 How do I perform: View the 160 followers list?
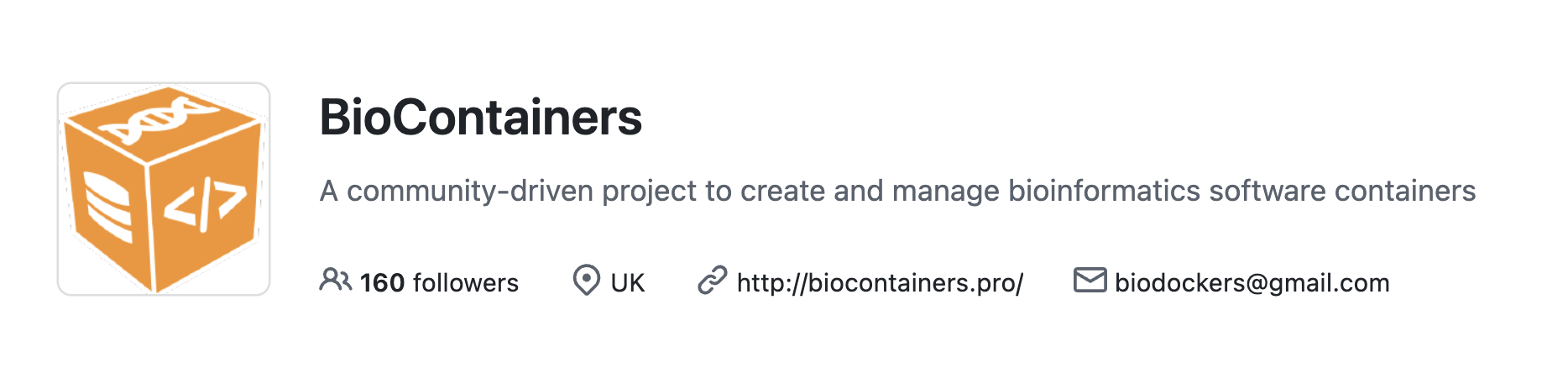438,283
